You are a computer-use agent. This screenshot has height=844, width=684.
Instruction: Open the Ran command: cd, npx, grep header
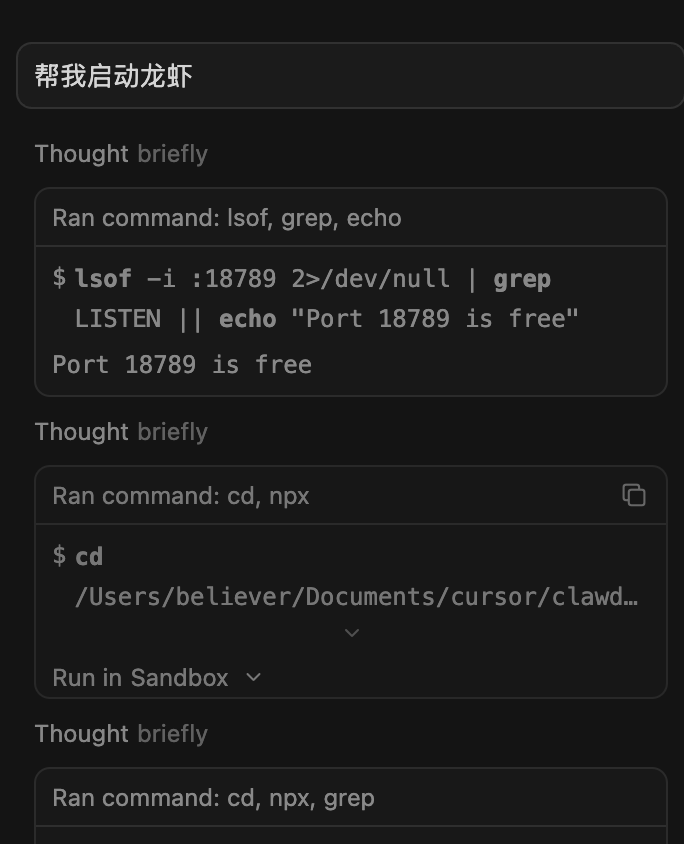pos(213,798)
